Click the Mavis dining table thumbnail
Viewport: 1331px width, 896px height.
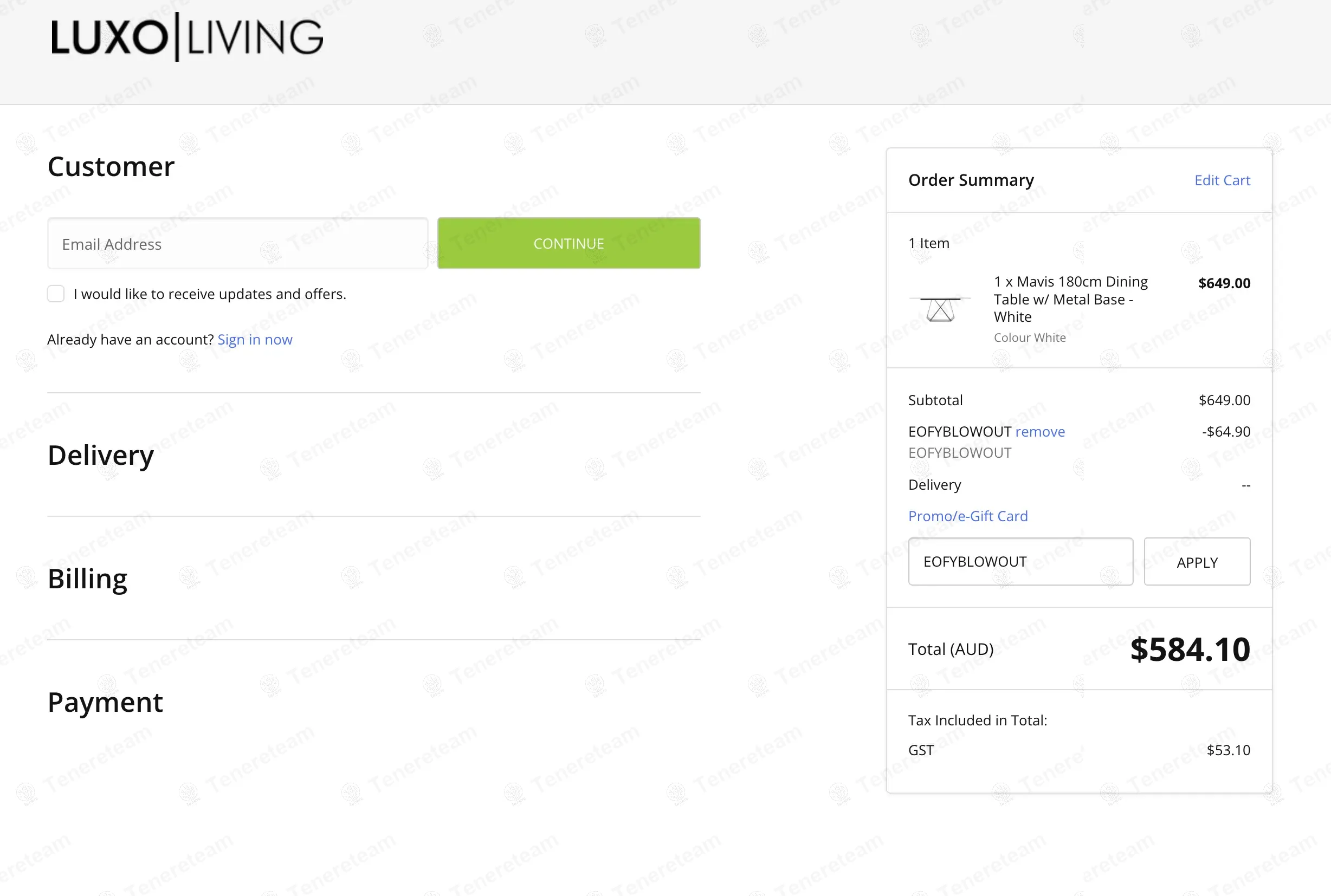pyautogui.click(x=940, y=309)
